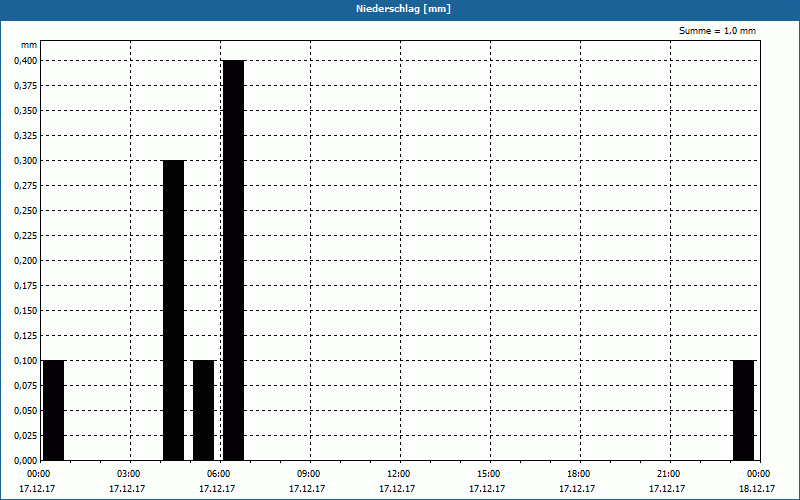Click the 0,000 y-axis label
The image size is (800, 500).
pos(25,461)
